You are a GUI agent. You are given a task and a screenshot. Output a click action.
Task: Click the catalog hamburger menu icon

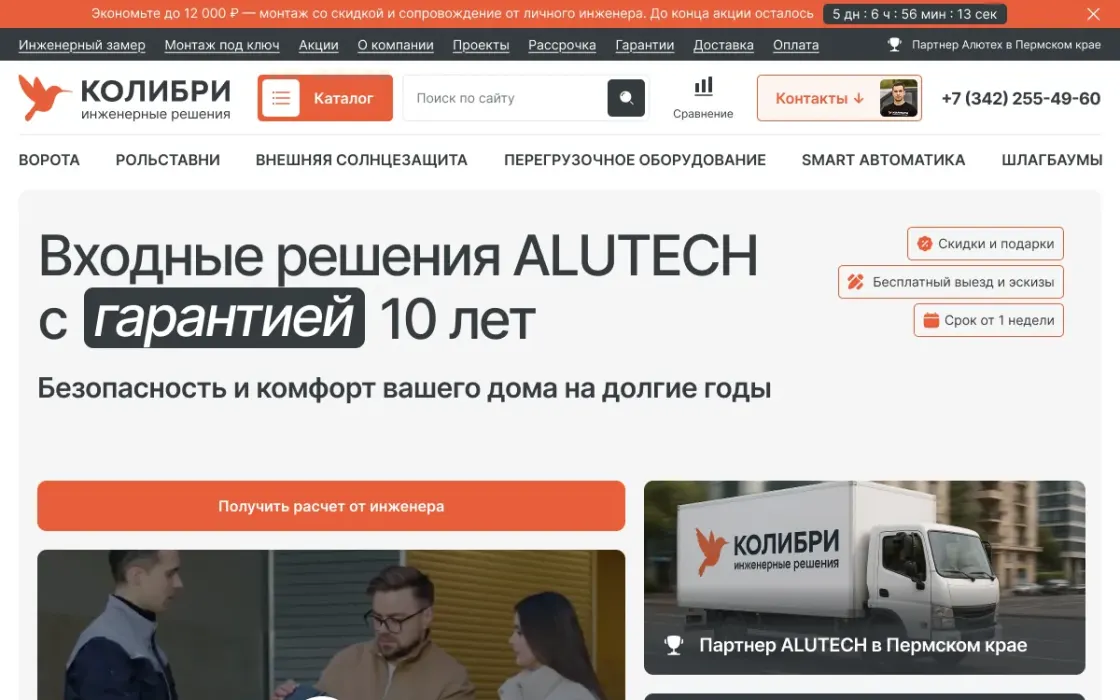point(281,98)
